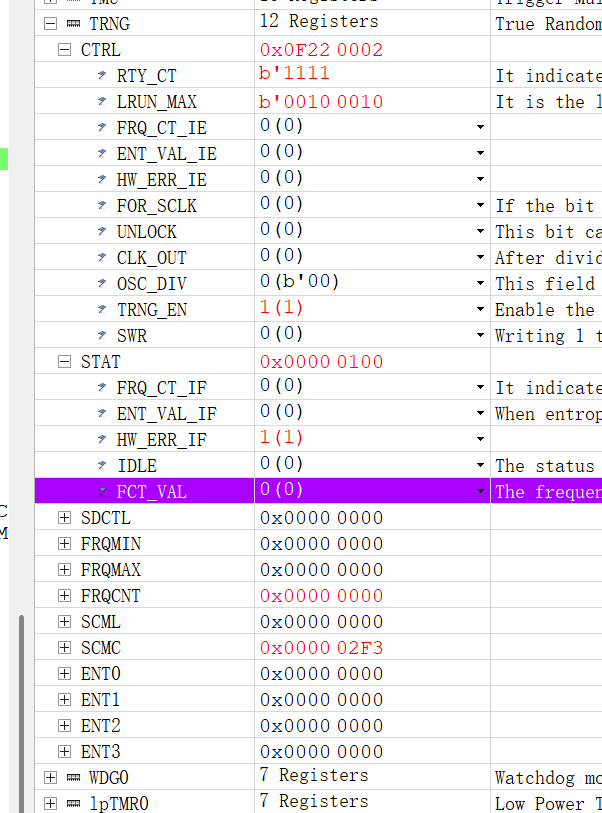Click the OSC_DIV bitfield icon

tap(102, 284)
